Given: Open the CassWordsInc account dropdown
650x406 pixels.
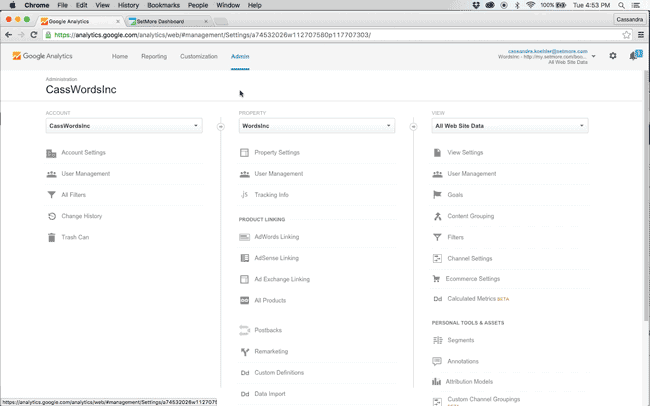Looking at the screenshot, I should [124, 126].
